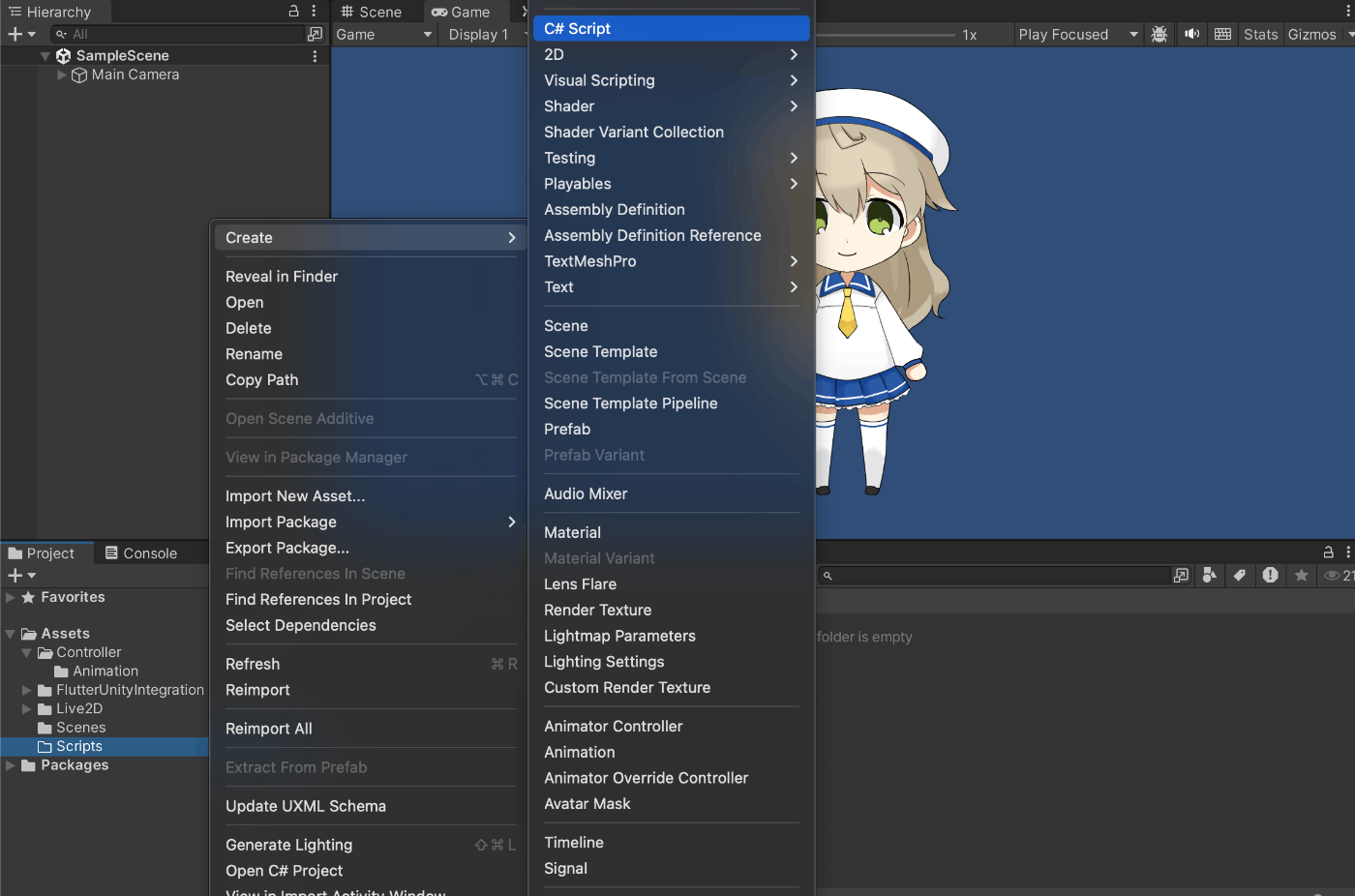Click the Favorites star icon
1355x896 pixels.
[x=29, y=598]
